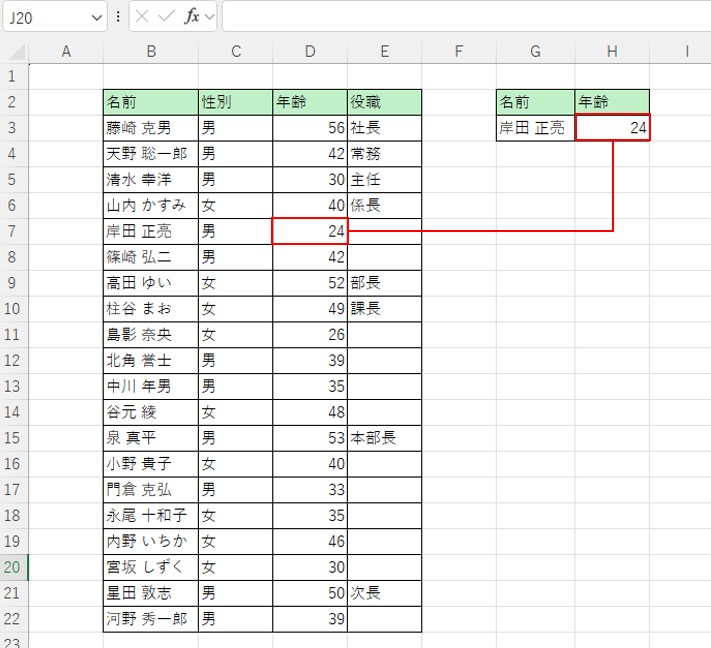Select cell with 中川 年男
This screenshot has height=648, width=711.
(151, 386)
